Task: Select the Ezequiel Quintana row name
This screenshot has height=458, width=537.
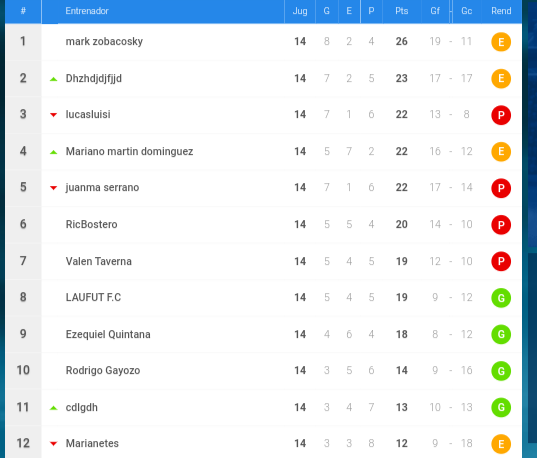Action: coord(108,334)
